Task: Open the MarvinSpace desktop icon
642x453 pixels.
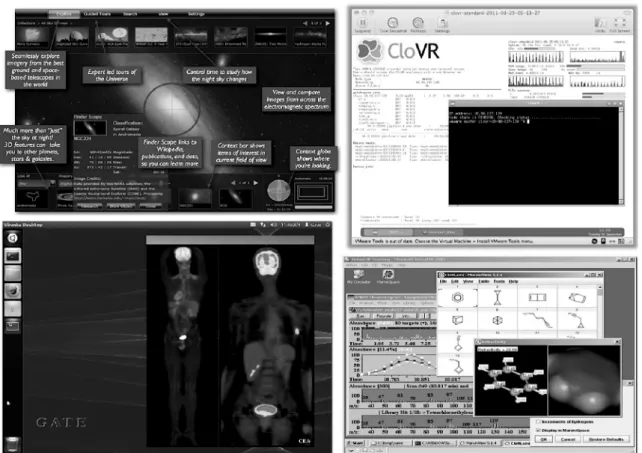Action: pos(388,274)
